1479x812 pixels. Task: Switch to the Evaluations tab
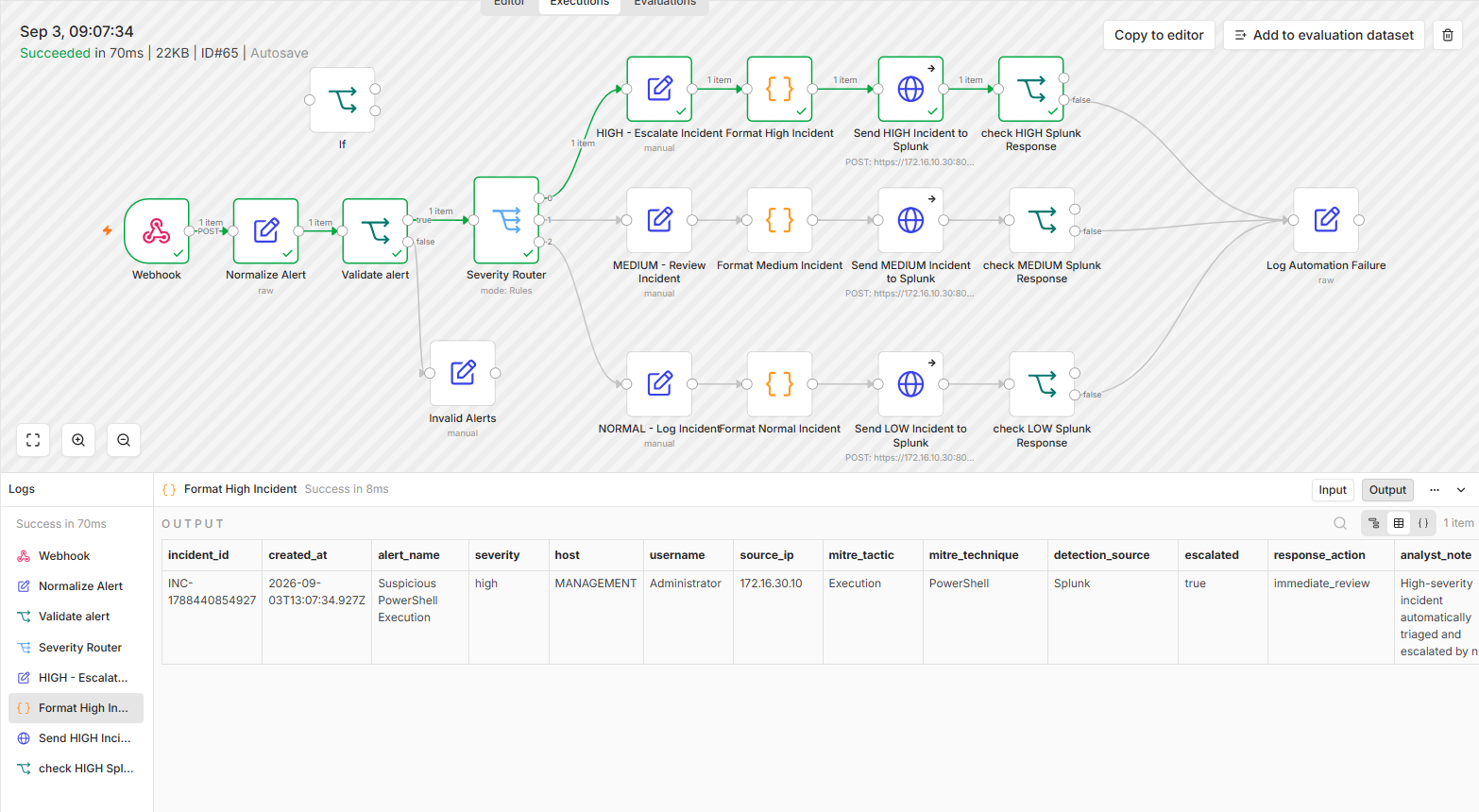point(665,4)
